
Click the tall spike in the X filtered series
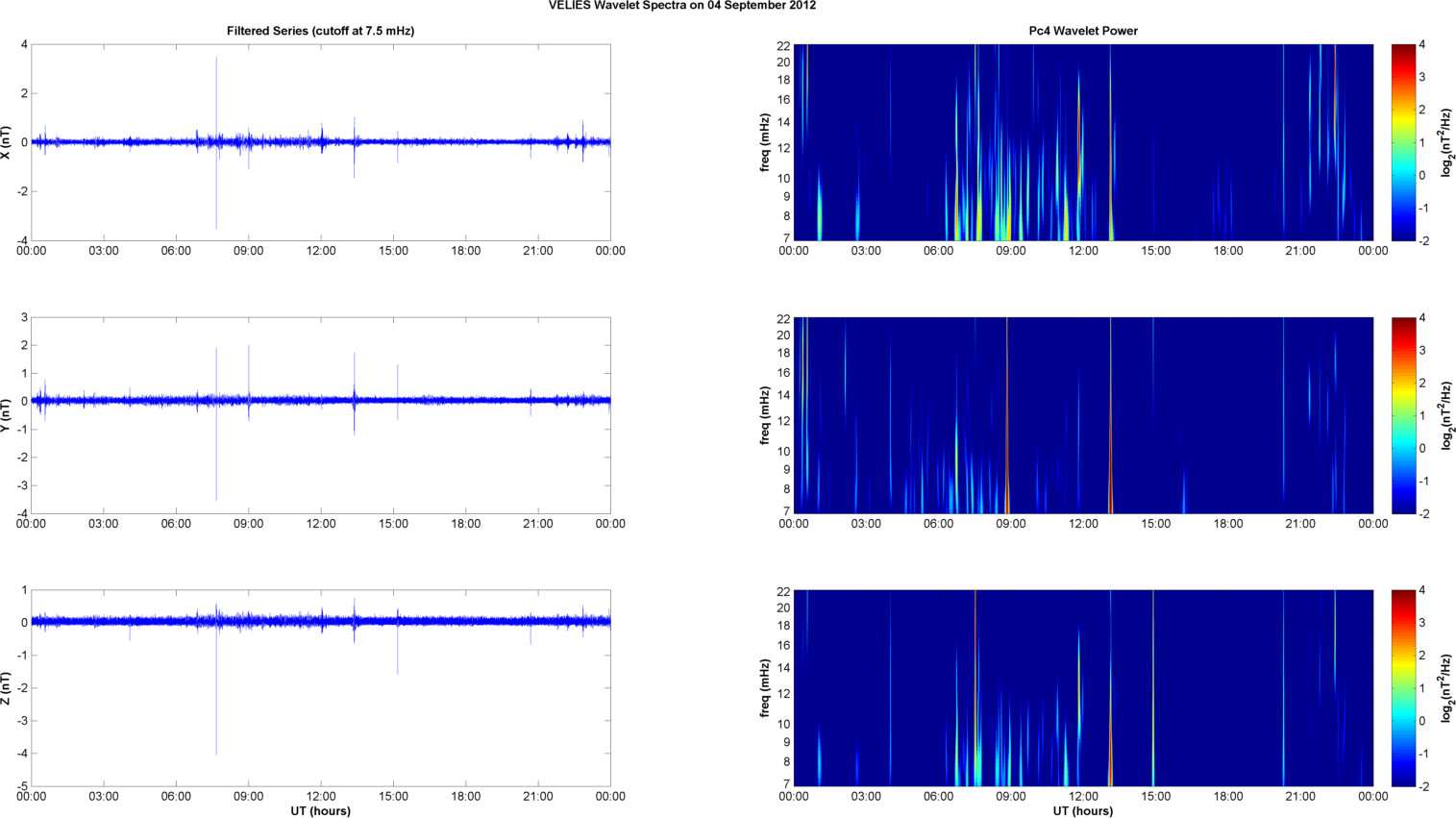point(216,87)
